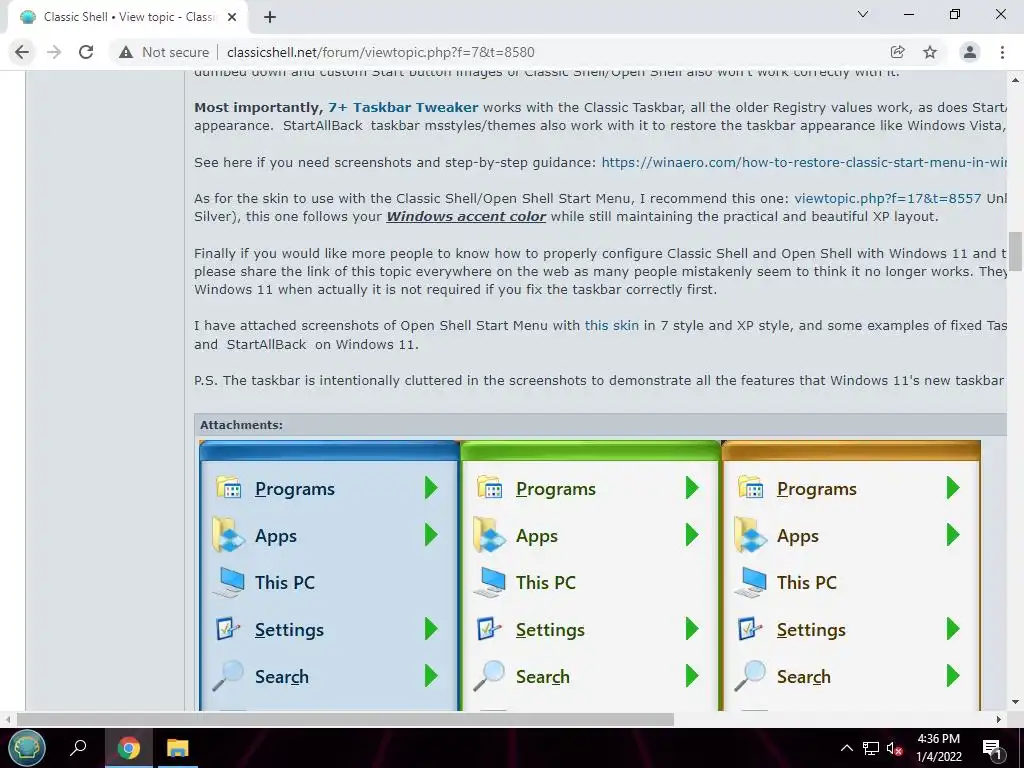This screenshot has height=768, width=1024.
Task: Close the Classic Shell tab
Action: coord(232,17)
